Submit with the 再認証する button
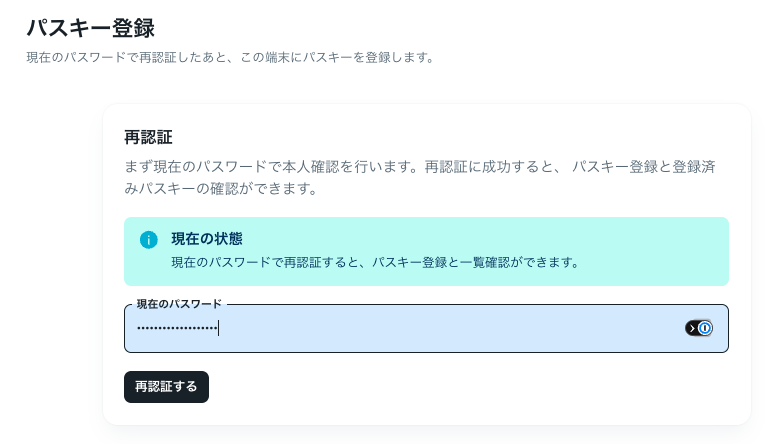 click(166, 386)
